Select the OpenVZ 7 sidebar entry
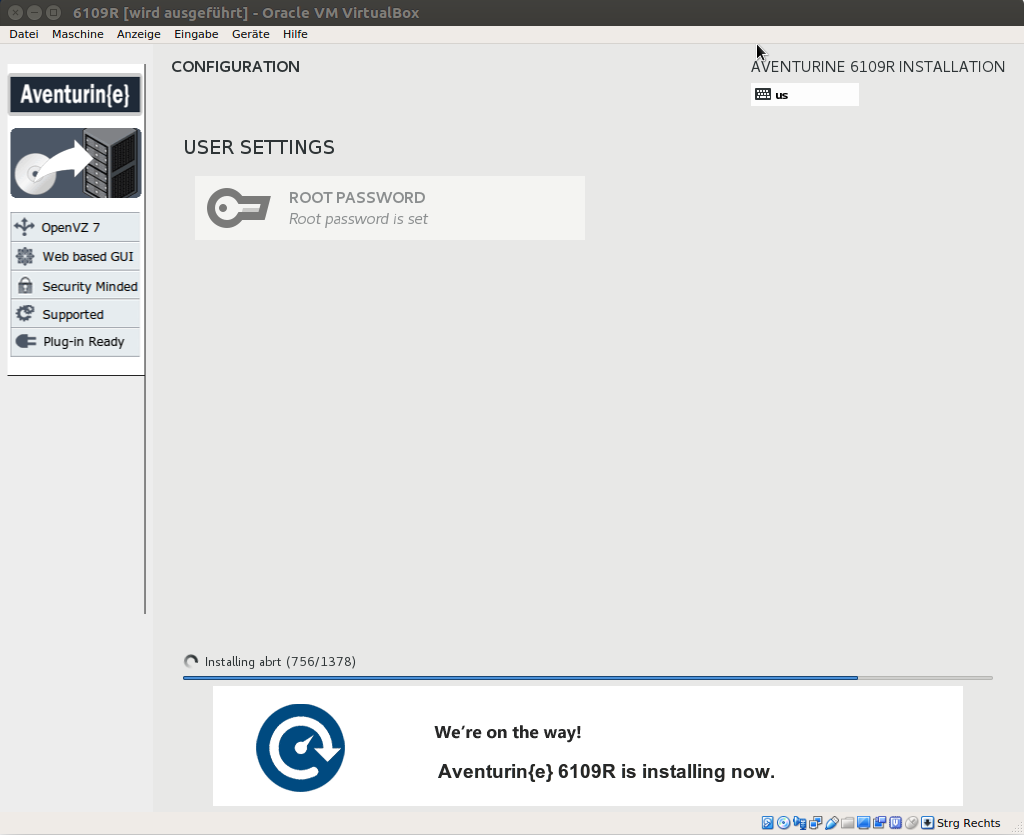Screen dimensions: 1024x835 tap(75, 227)
